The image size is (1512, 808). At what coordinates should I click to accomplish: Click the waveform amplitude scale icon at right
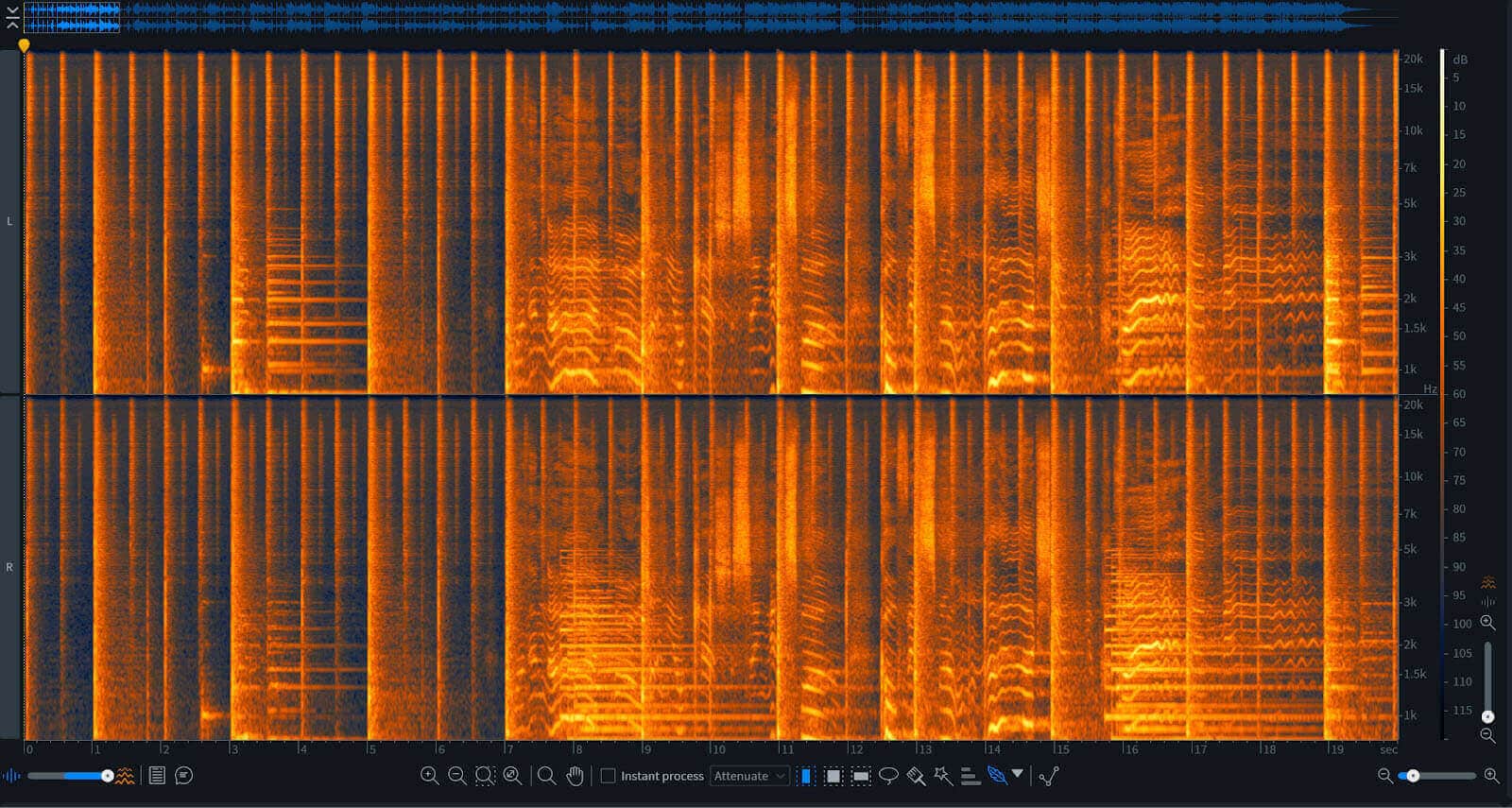coord(1488,602)
